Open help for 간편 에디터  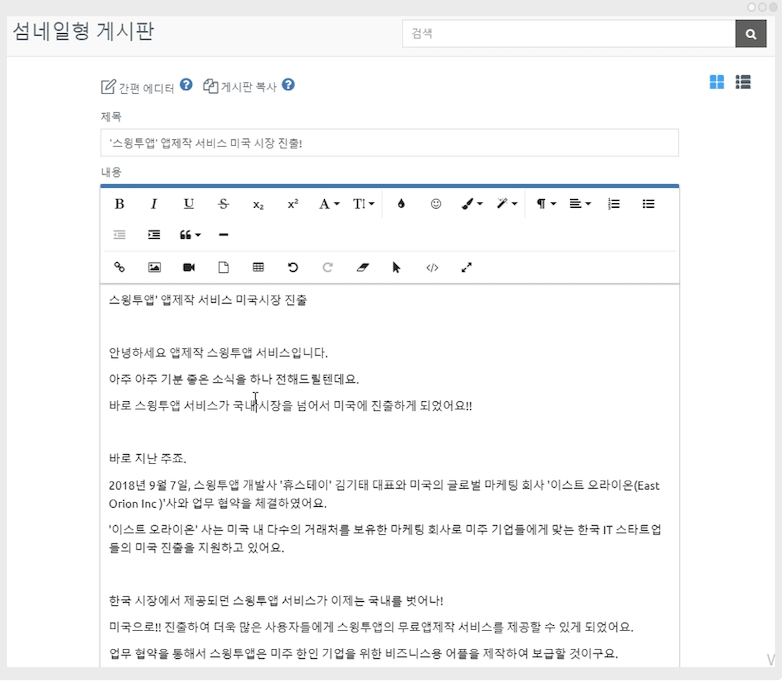[186, 85]
